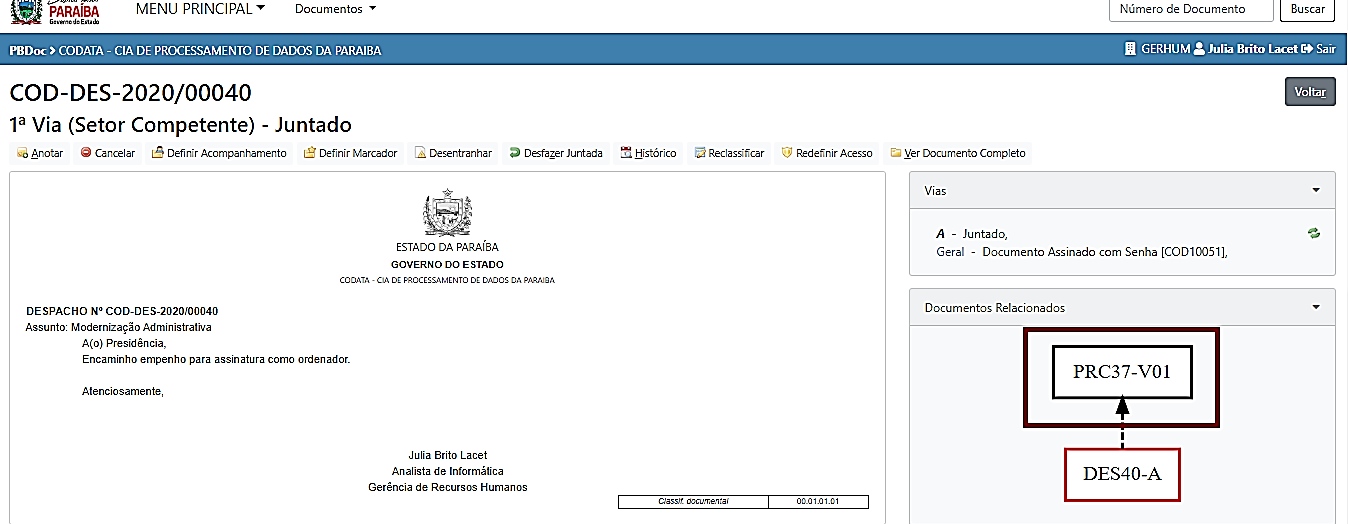The height and width of the screenshot is (524, 1348).
Task: Click green refresh icon in Vias panel
Action: (x=1313, y=233)
